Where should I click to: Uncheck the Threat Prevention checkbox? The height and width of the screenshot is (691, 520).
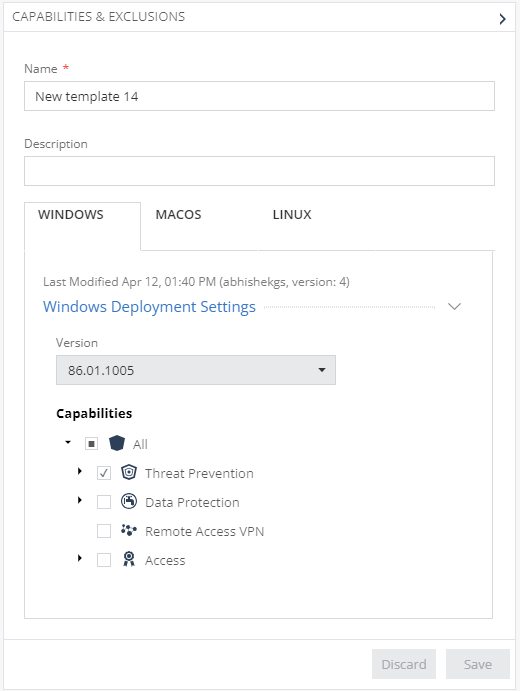tap(104, 473)
